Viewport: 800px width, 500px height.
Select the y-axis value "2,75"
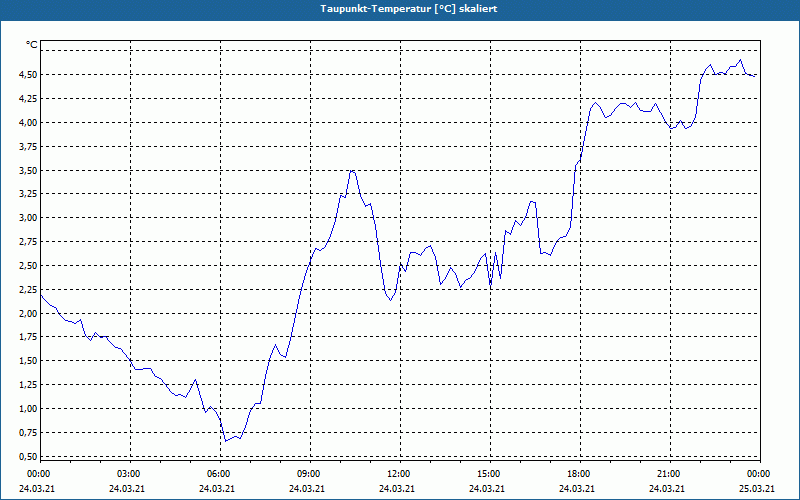tap(29, 242)
